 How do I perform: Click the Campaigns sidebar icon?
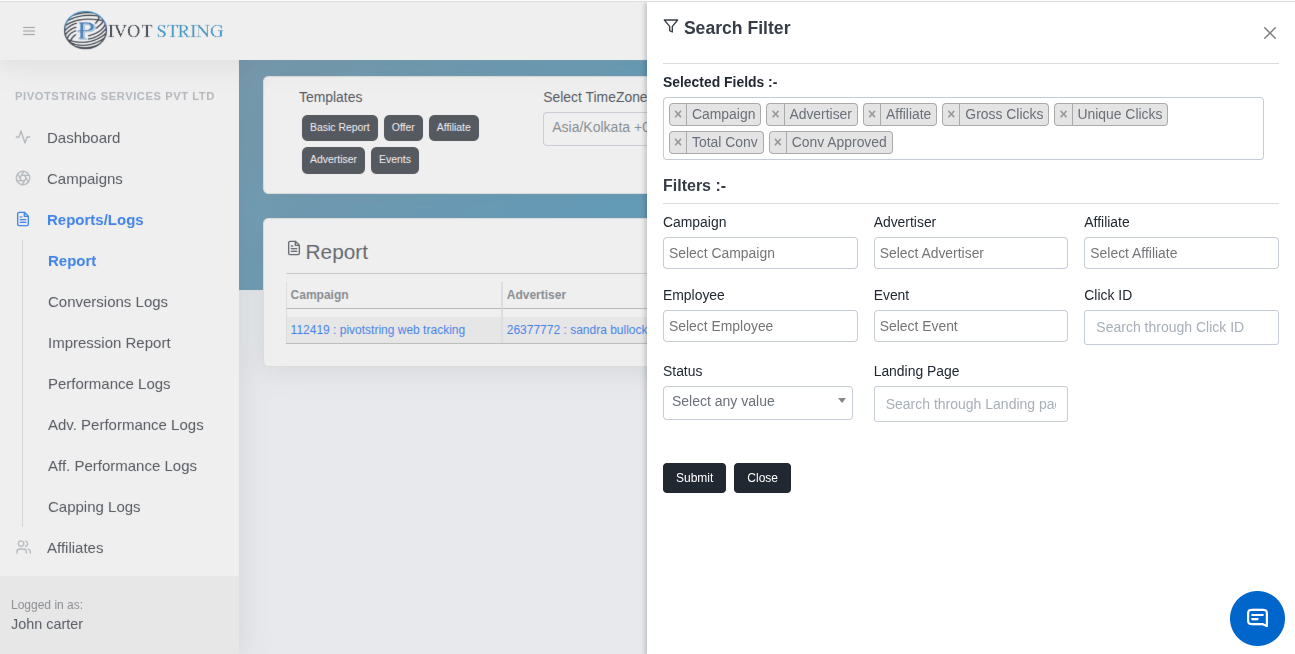[x=23, y=179]
